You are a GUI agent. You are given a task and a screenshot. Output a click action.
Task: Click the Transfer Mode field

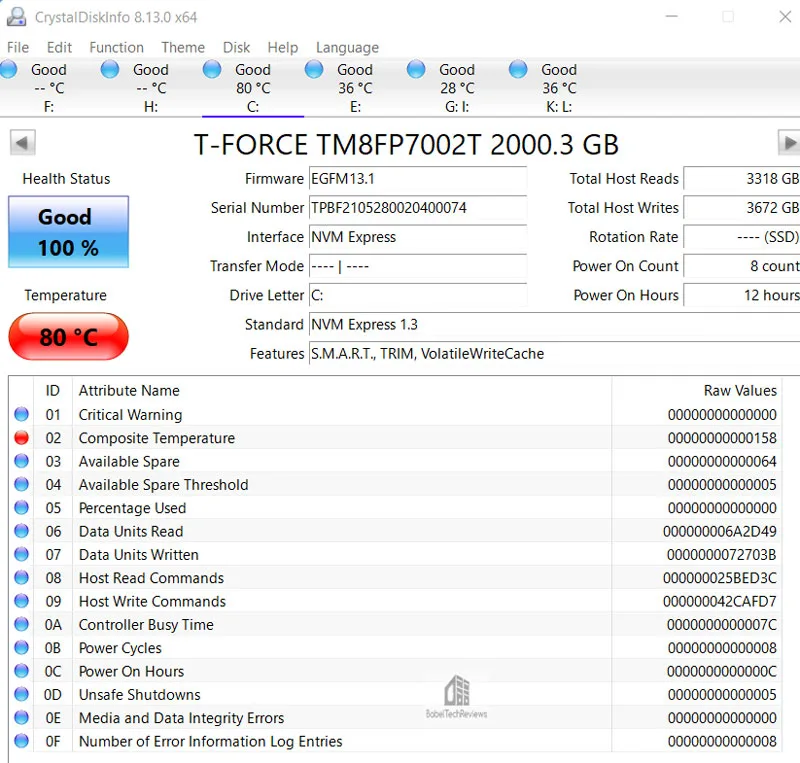pos(418,266)
